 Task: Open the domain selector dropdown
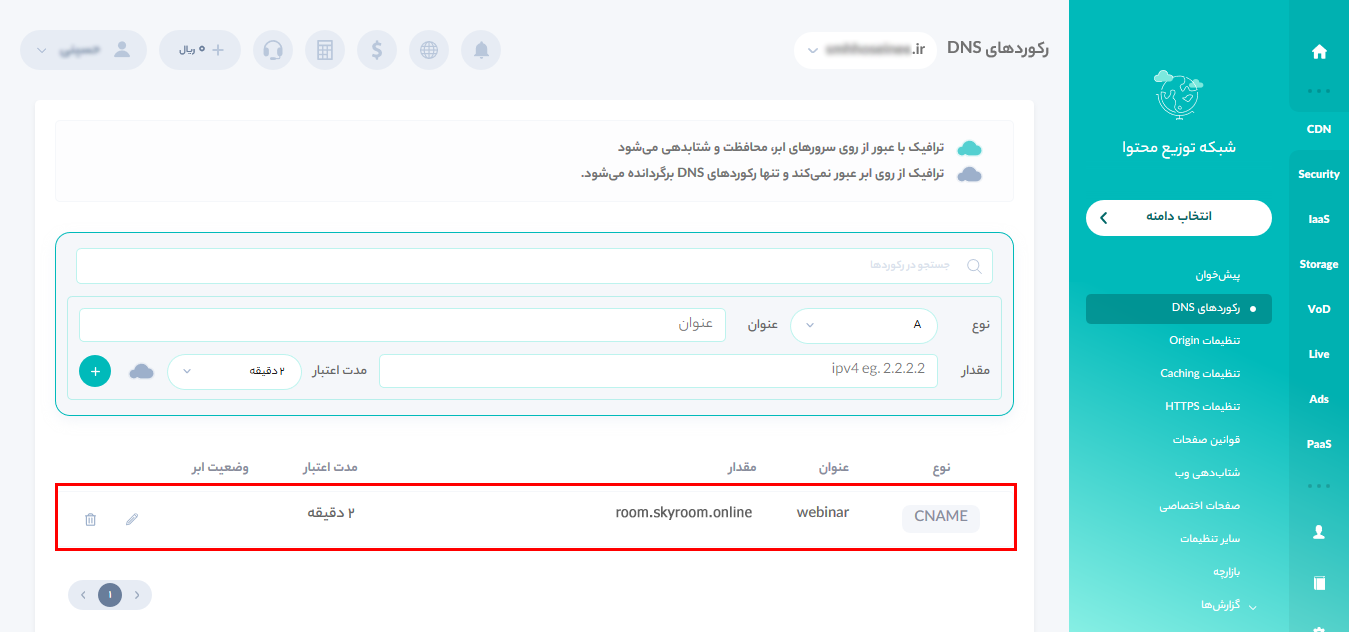click(x=865, y=50)
